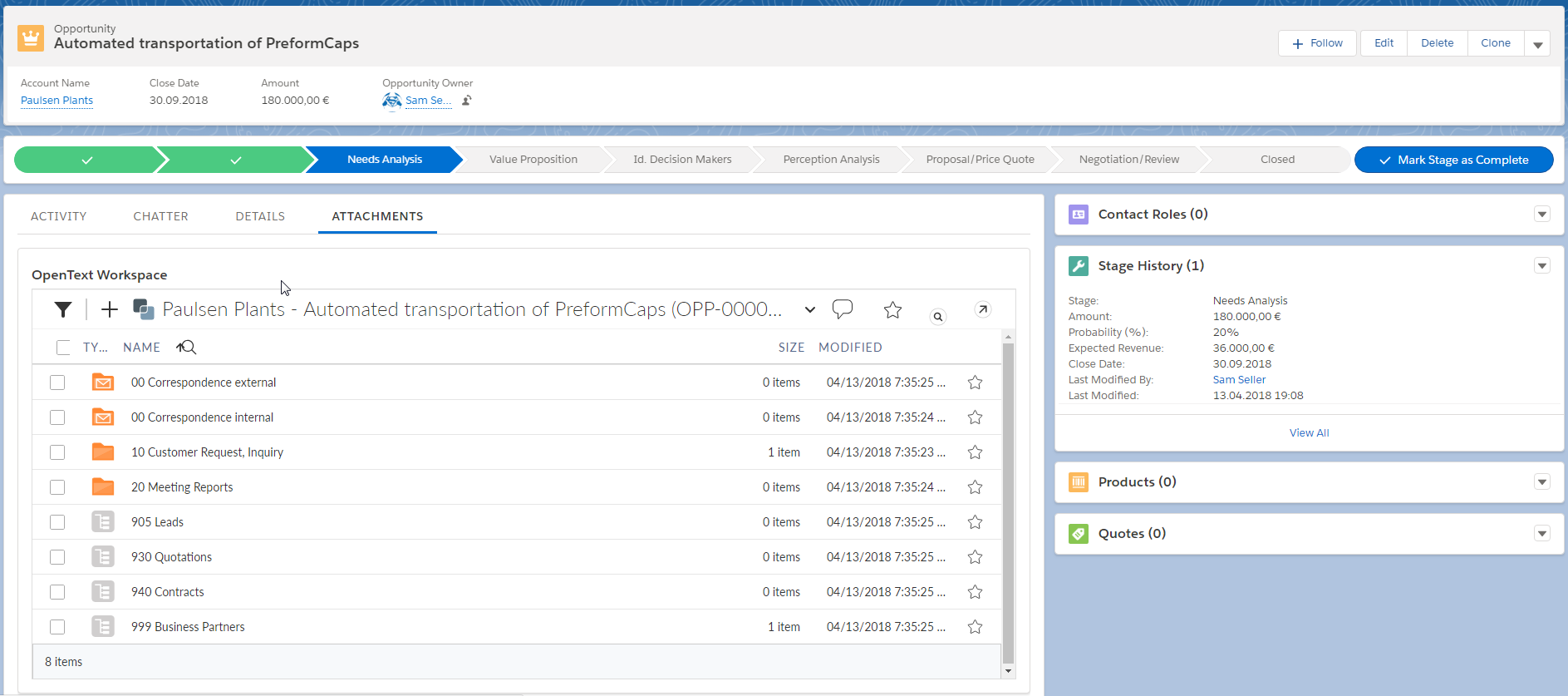Switch to the Details tab
Screen dimensions: 1568x696
pyautogui.click(x=260, y=216)
